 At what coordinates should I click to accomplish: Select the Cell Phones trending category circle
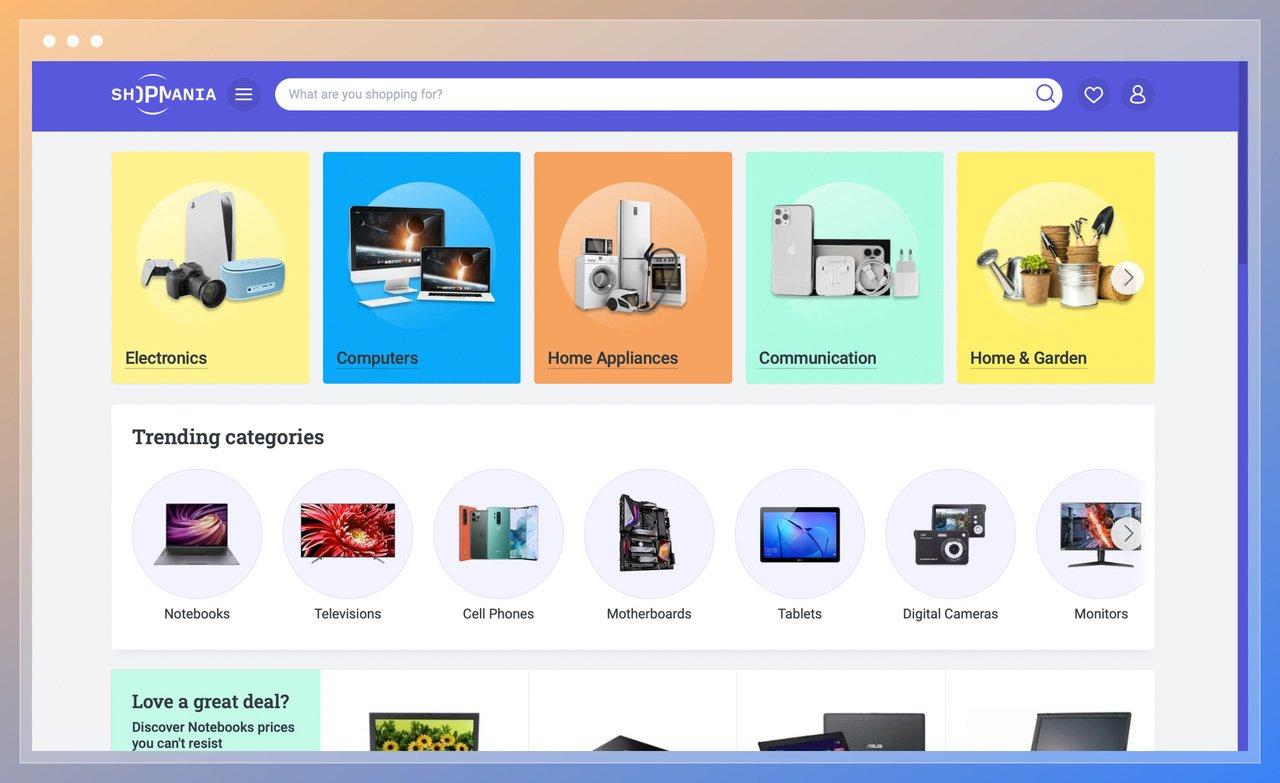click(x=498, y=533)
